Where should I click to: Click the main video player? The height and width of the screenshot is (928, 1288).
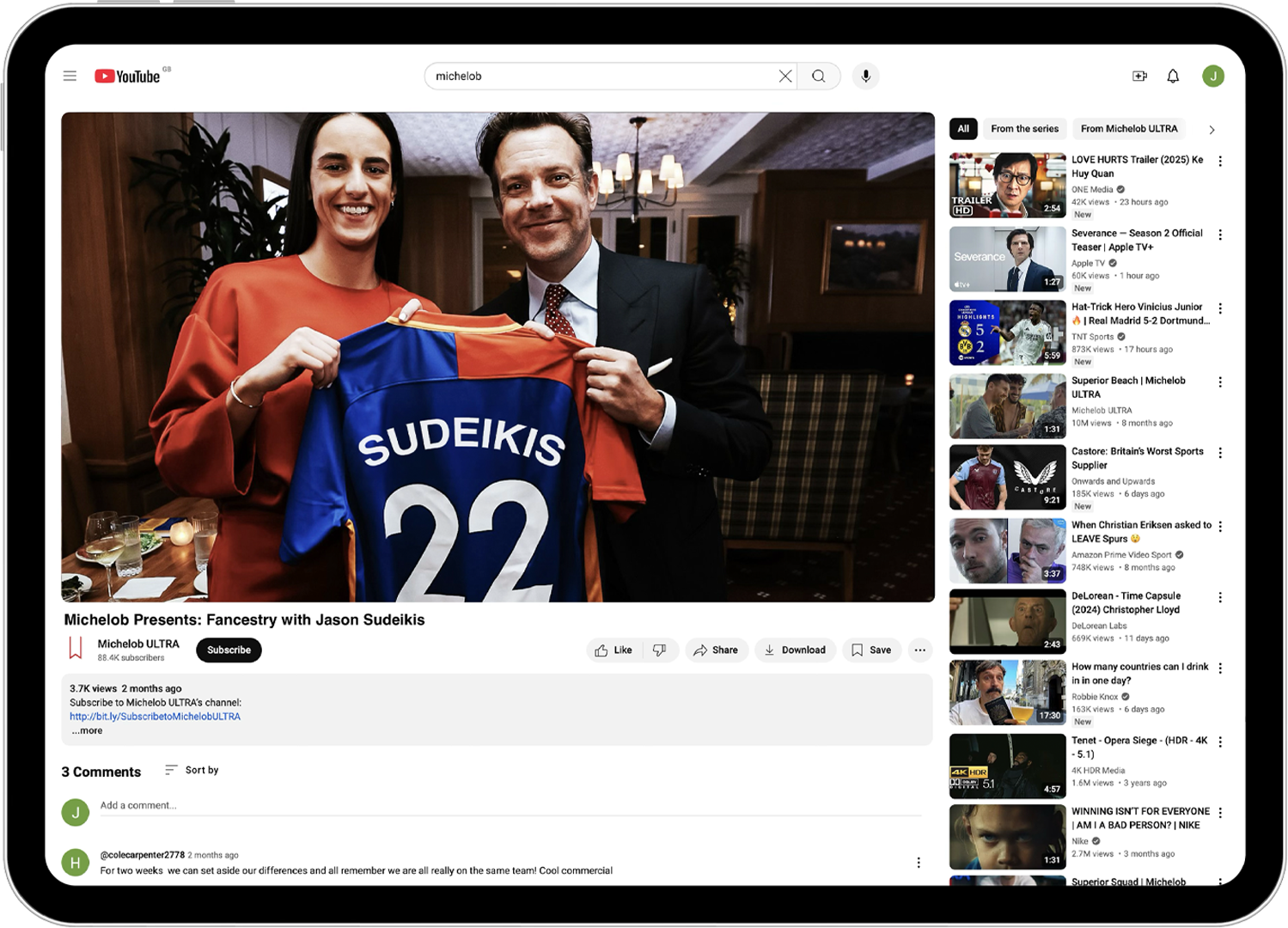click(498, 357)
